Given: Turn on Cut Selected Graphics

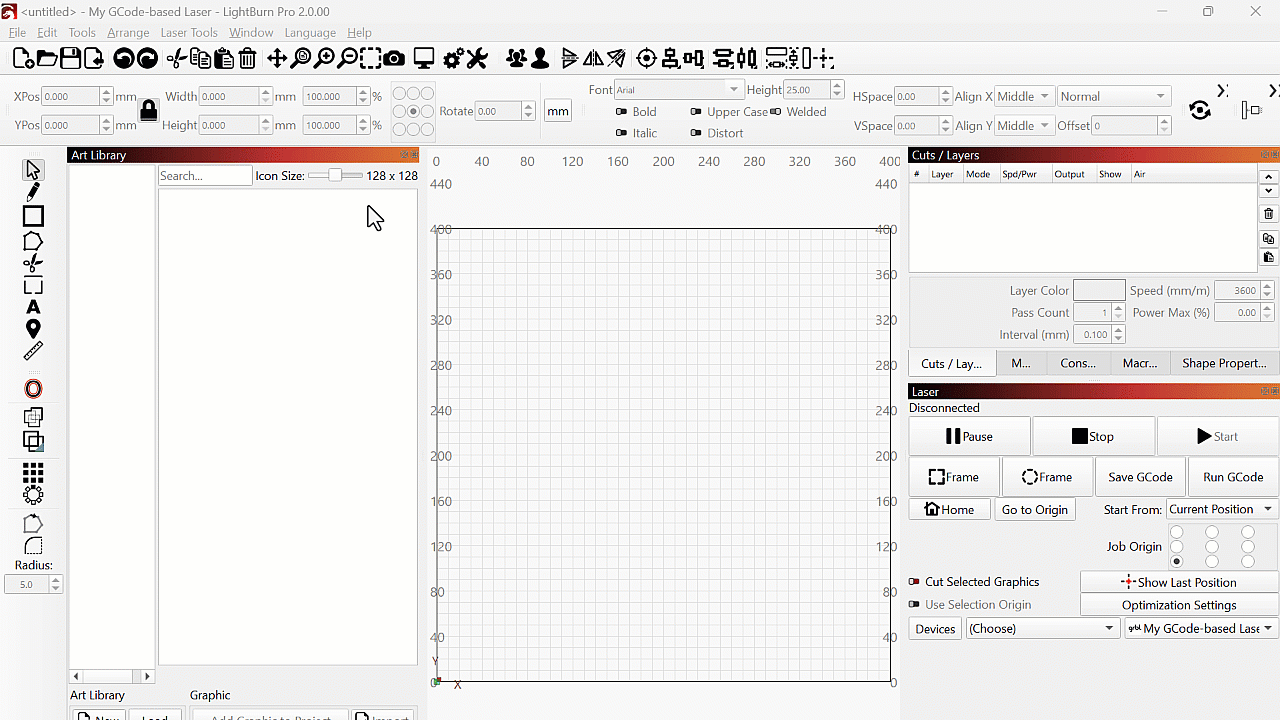Looking at the screenshot, I should (x=914, y=582).
